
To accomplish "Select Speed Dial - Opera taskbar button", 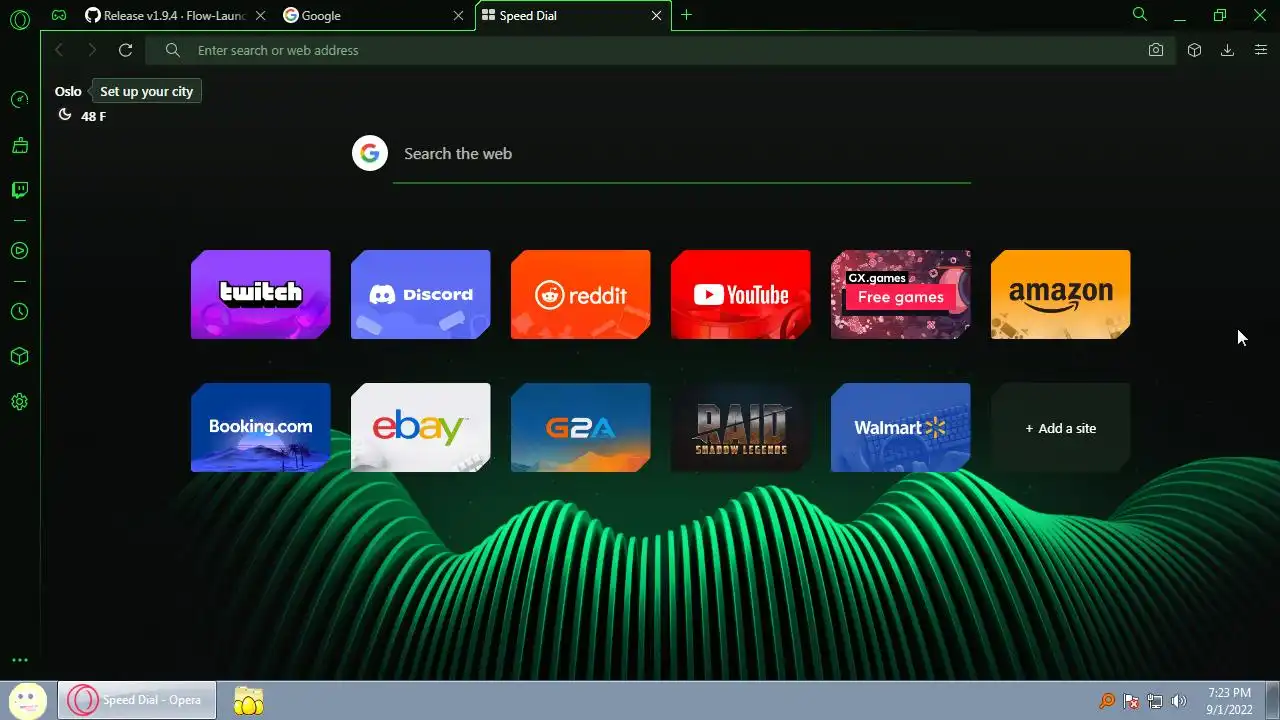I will pyautogui.click(x=137, y=700).
